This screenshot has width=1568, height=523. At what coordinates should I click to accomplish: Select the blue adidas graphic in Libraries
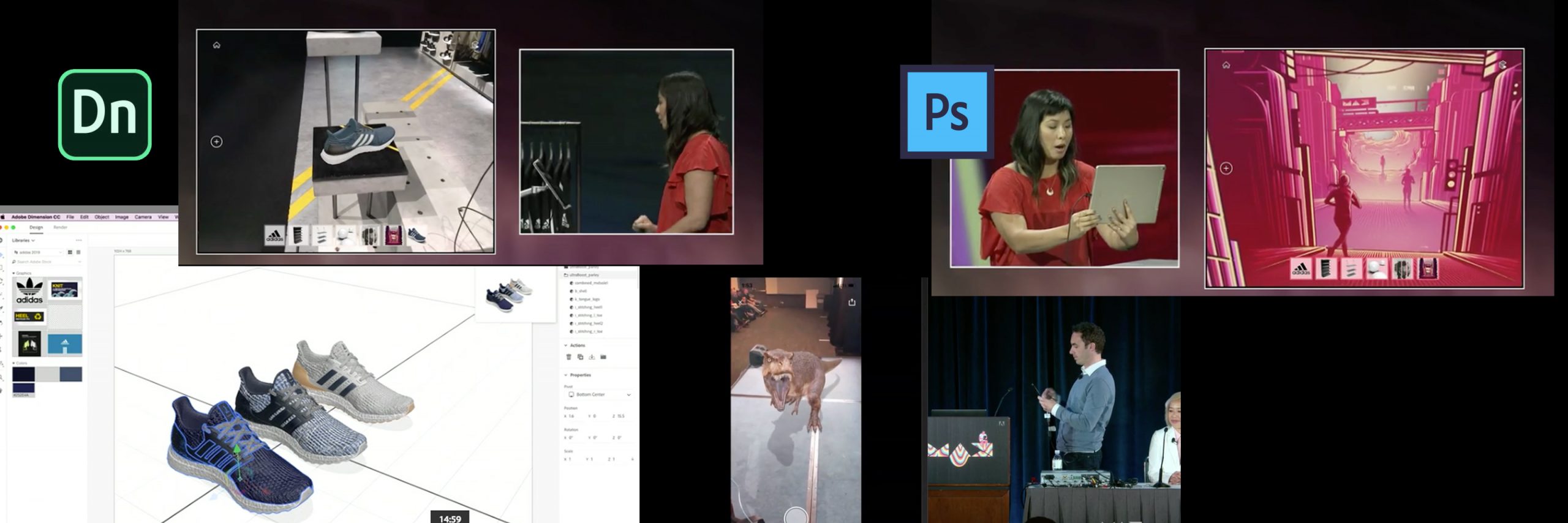click(65, 344)
